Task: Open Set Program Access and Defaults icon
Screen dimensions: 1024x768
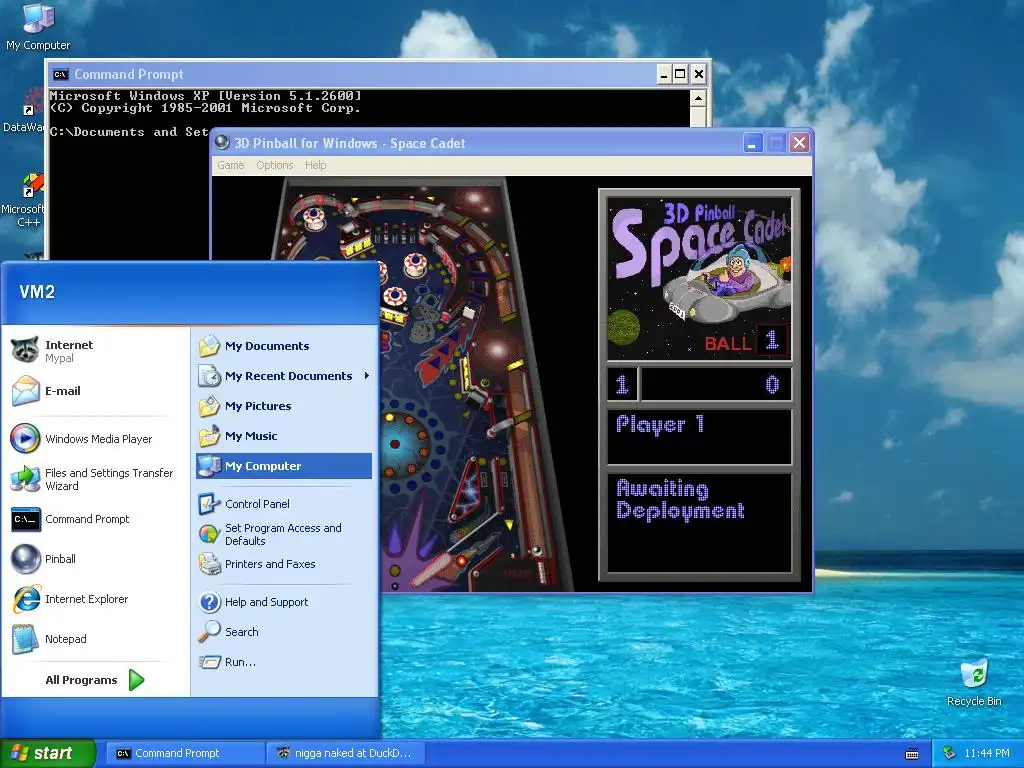Action: click(x=210, y=534)
